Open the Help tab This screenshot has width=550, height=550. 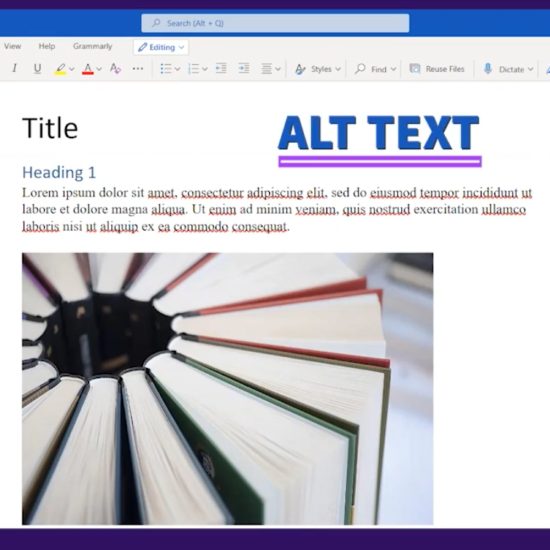point(47,46)
